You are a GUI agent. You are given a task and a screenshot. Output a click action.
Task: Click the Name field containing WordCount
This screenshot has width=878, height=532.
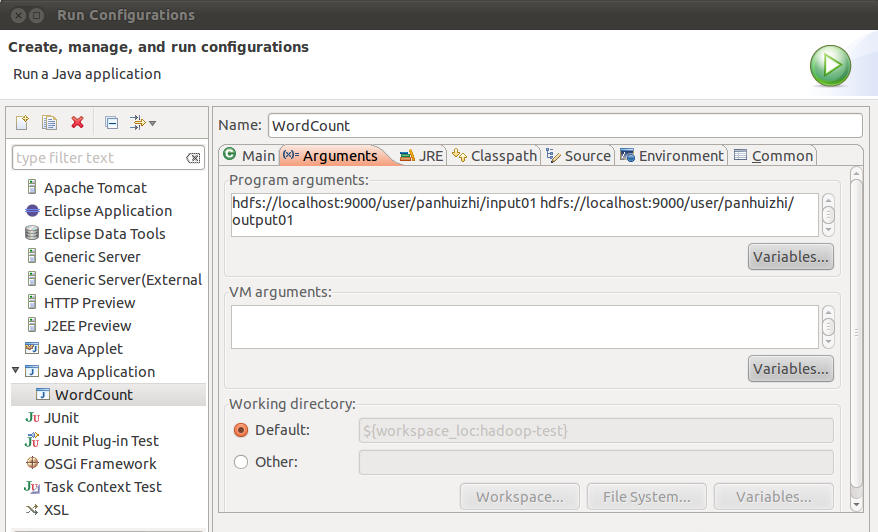pos(565,125)
